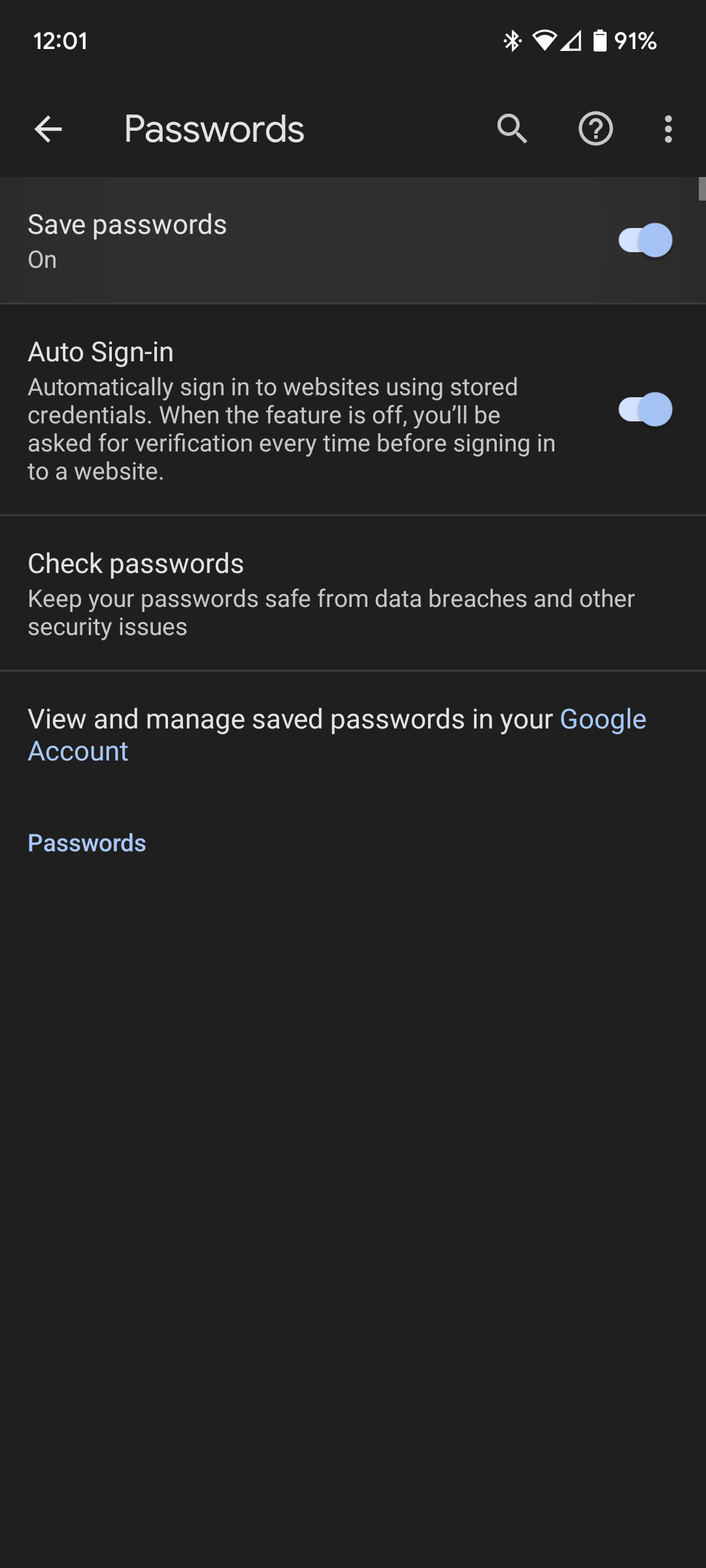This screenshot has width=706, height=1568.
Task: Tap the Wi-Fi status icon
Action: pyautogui.click(x=544, y=41)
